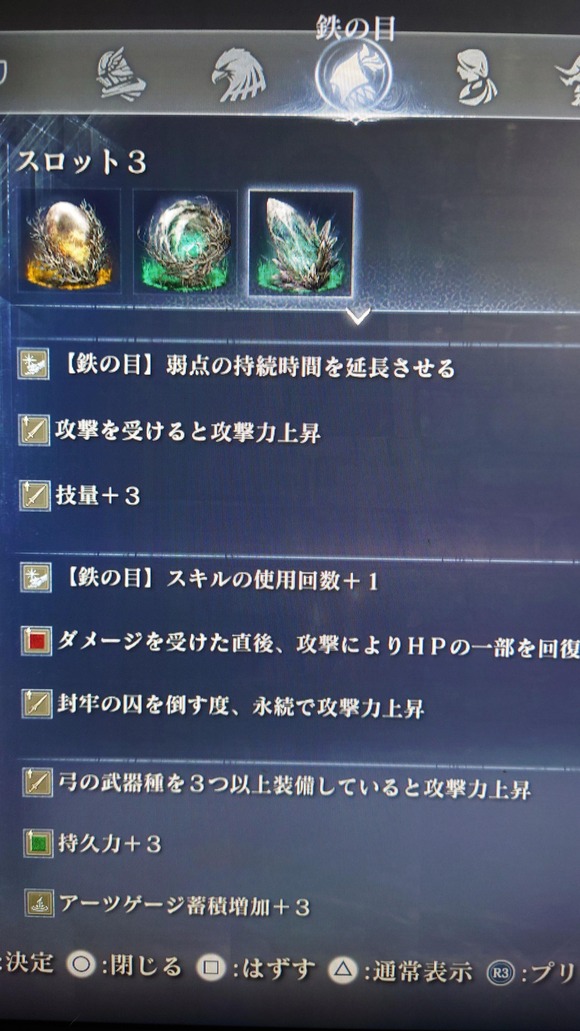
Task: Click green icon beside 持久力+3
Action: point(38,844)
